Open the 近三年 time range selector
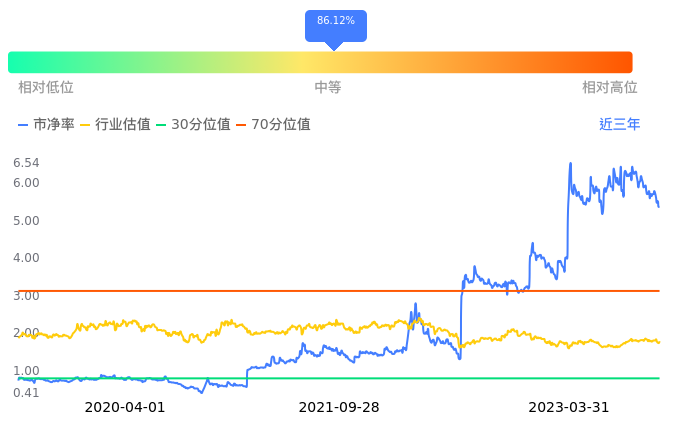 (x=619, y=125)
